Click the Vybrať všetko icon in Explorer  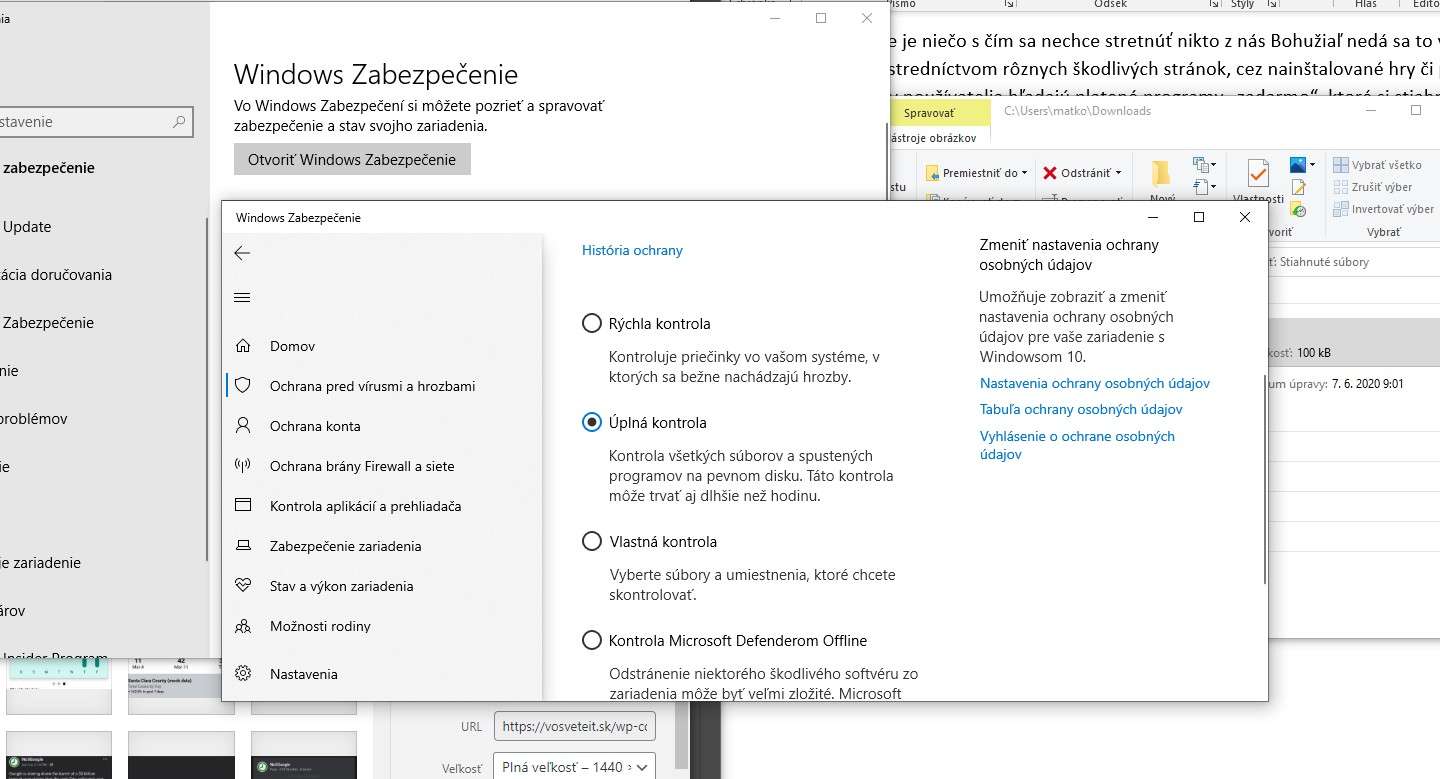tap(1341, 165)
